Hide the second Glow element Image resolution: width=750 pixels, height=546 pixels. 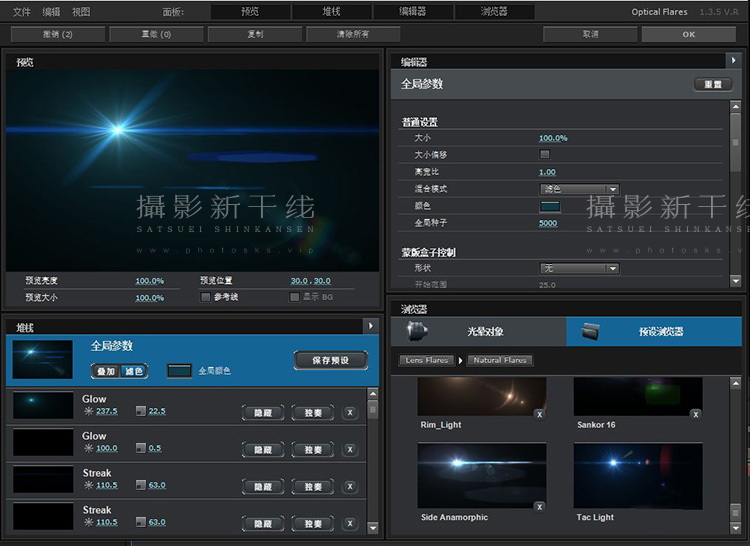tap(263, 449)
